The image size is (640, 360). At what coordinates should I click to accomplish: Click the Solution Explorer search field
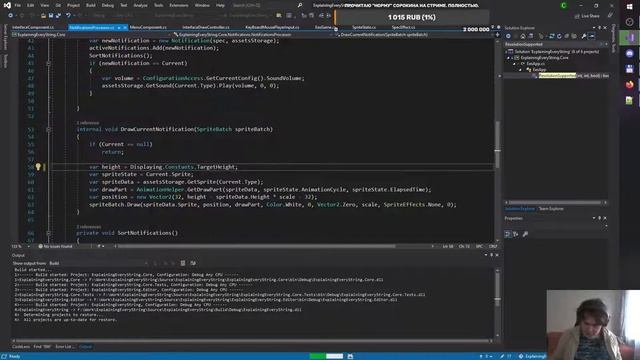[555, 44]
